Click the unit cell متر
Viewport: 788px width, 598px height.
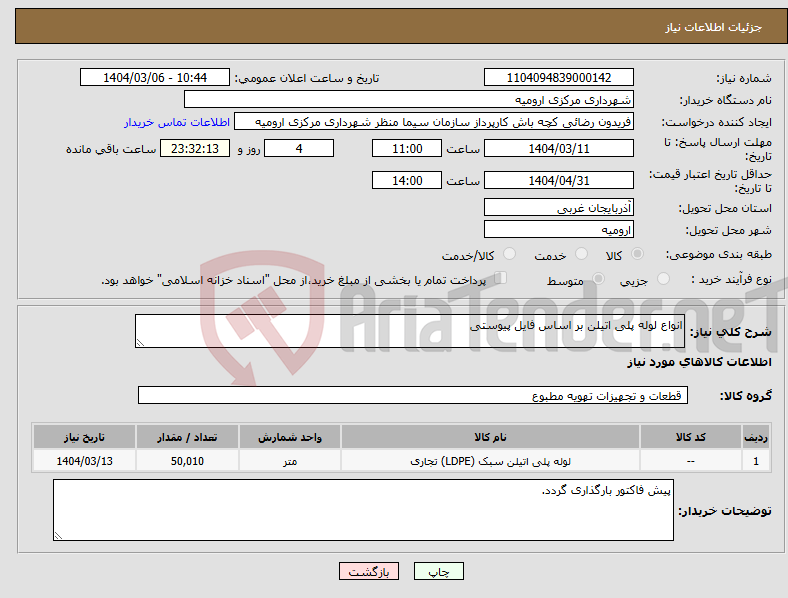[x=290, y=461]
